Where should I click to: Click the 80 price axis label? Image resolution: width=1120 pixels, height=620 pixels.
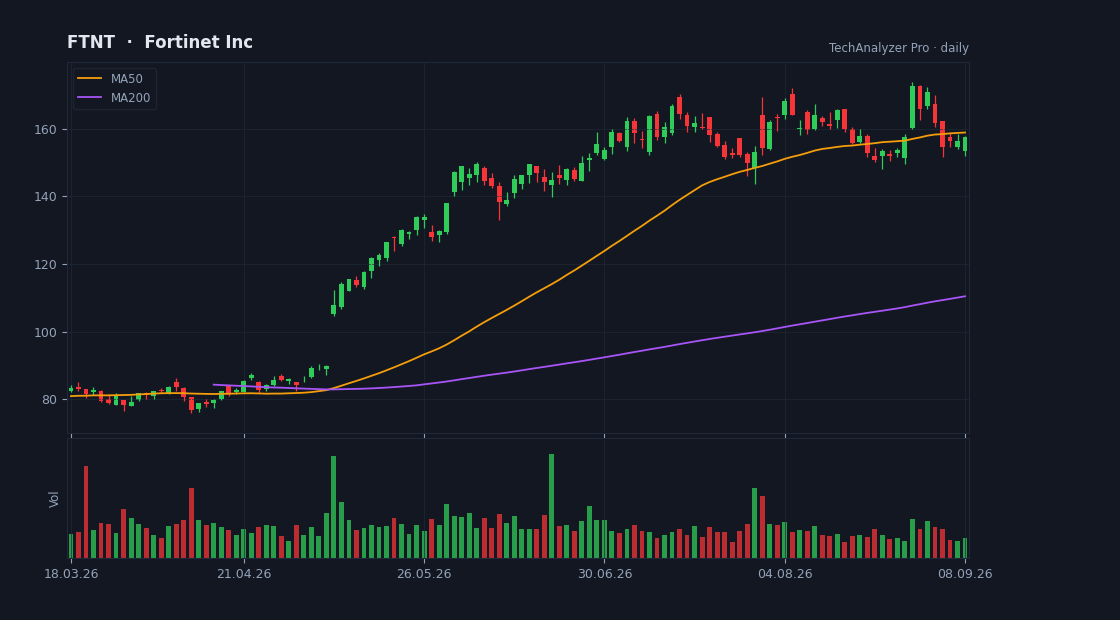[x=51, y=399]
